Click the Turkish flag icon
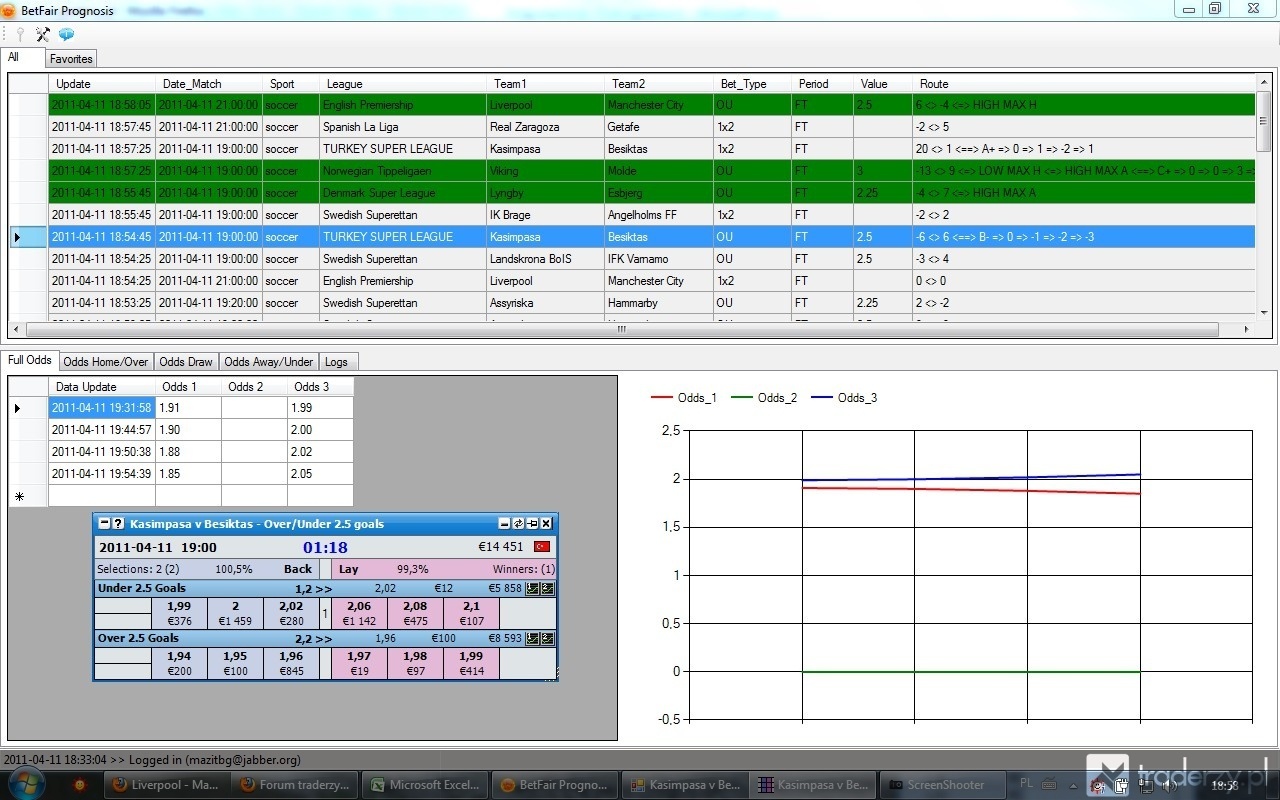Viewport: 1280px width, 800px height. [542, 547]
